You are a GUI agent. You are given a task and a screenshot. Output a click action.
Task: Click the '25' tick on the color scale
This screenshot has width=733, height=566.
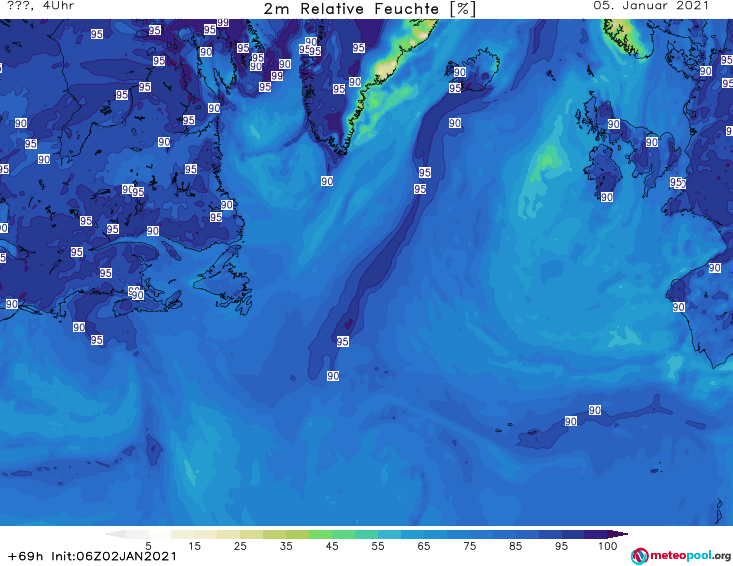coord(240,546)
